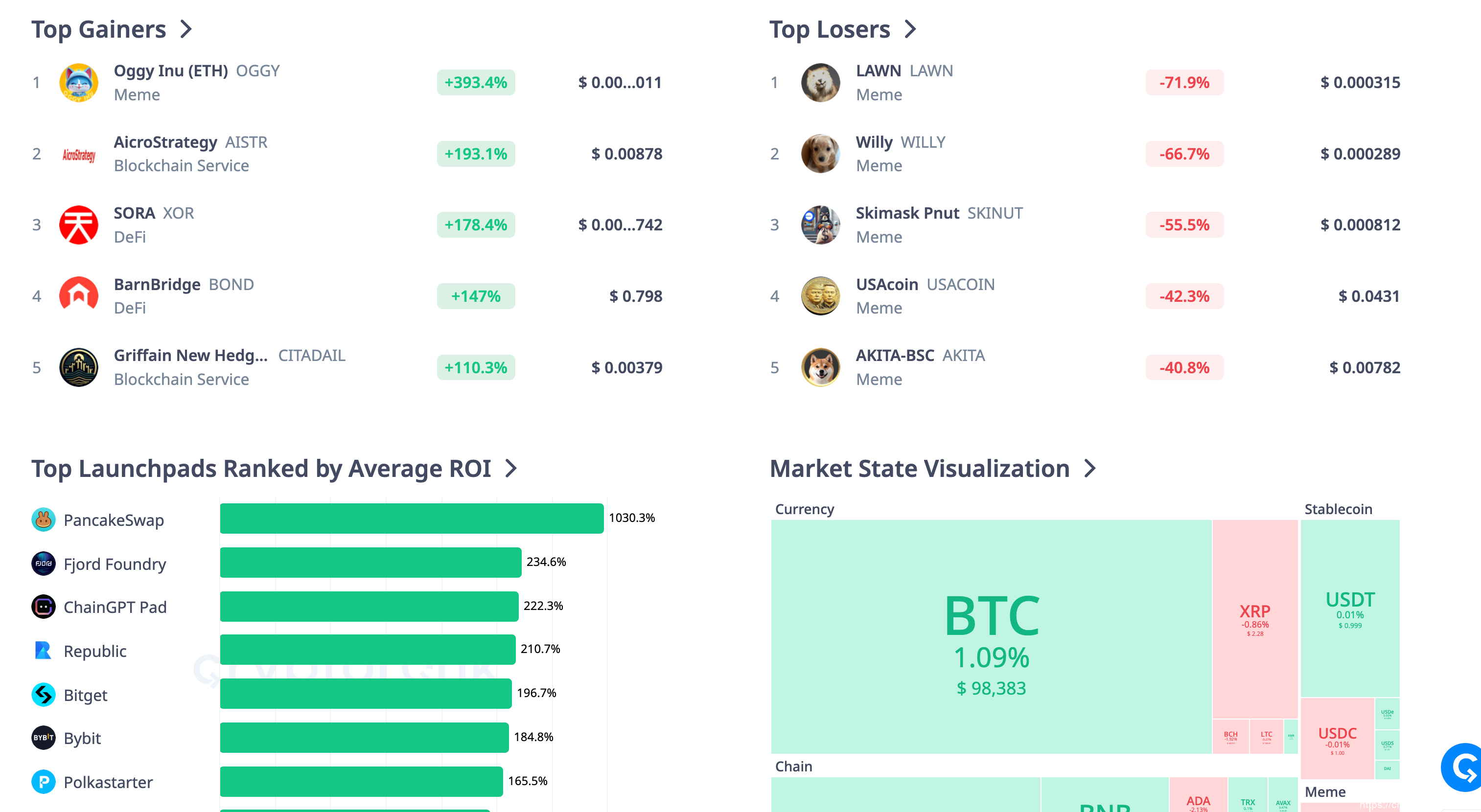Image resolution: width=1481 pixels, height=812 pixels.
Task: Click the BTC tile in the heatmap
Action: tap(991, 637)
